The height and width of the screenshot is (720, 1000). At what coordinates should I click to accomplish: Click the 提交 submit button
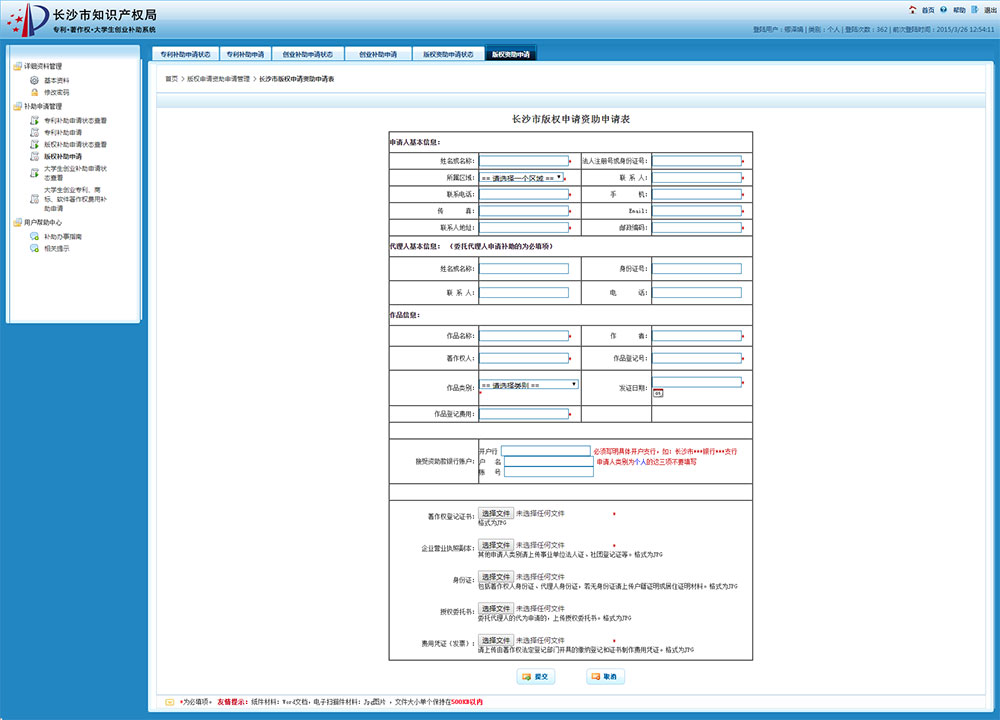click(537, 677)
